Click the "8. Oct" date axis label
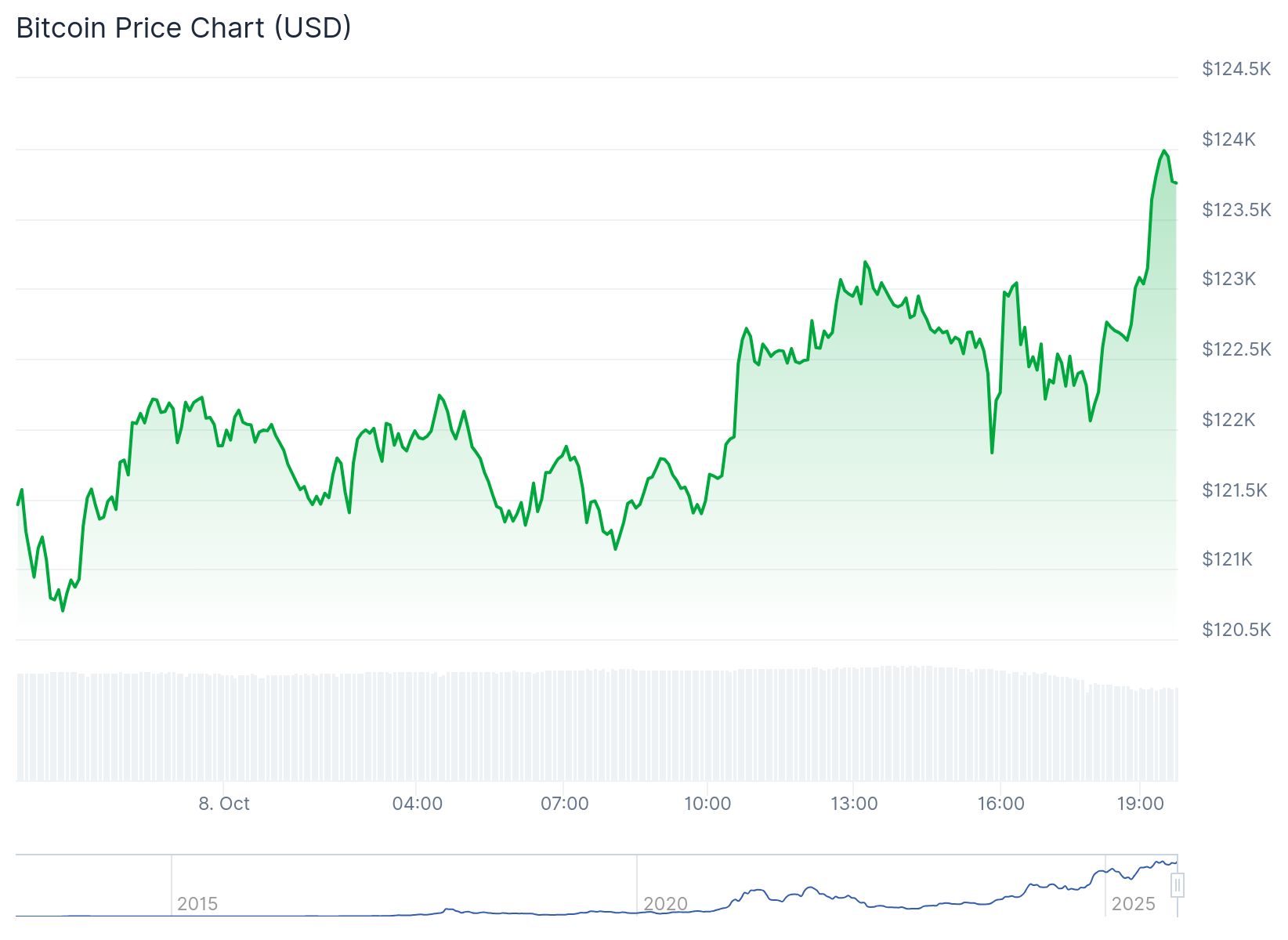This screenshot has height=940, width=1288. (224, 804)
